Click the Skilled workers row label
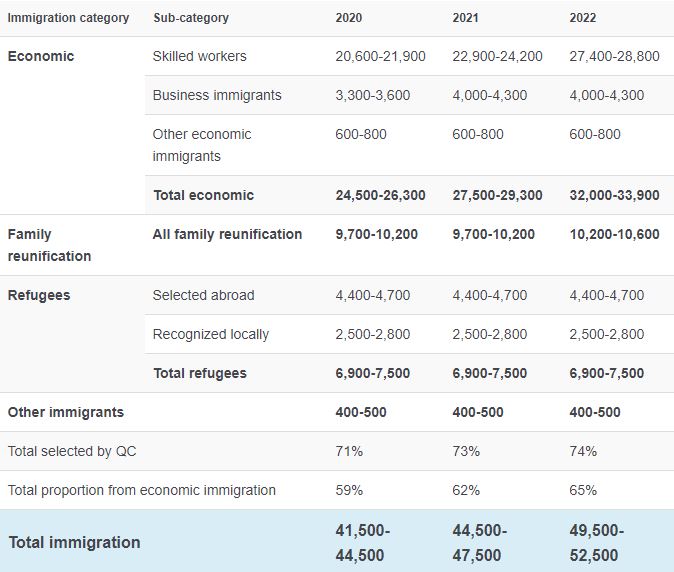 pyautogui.click(x=199, y=56)
